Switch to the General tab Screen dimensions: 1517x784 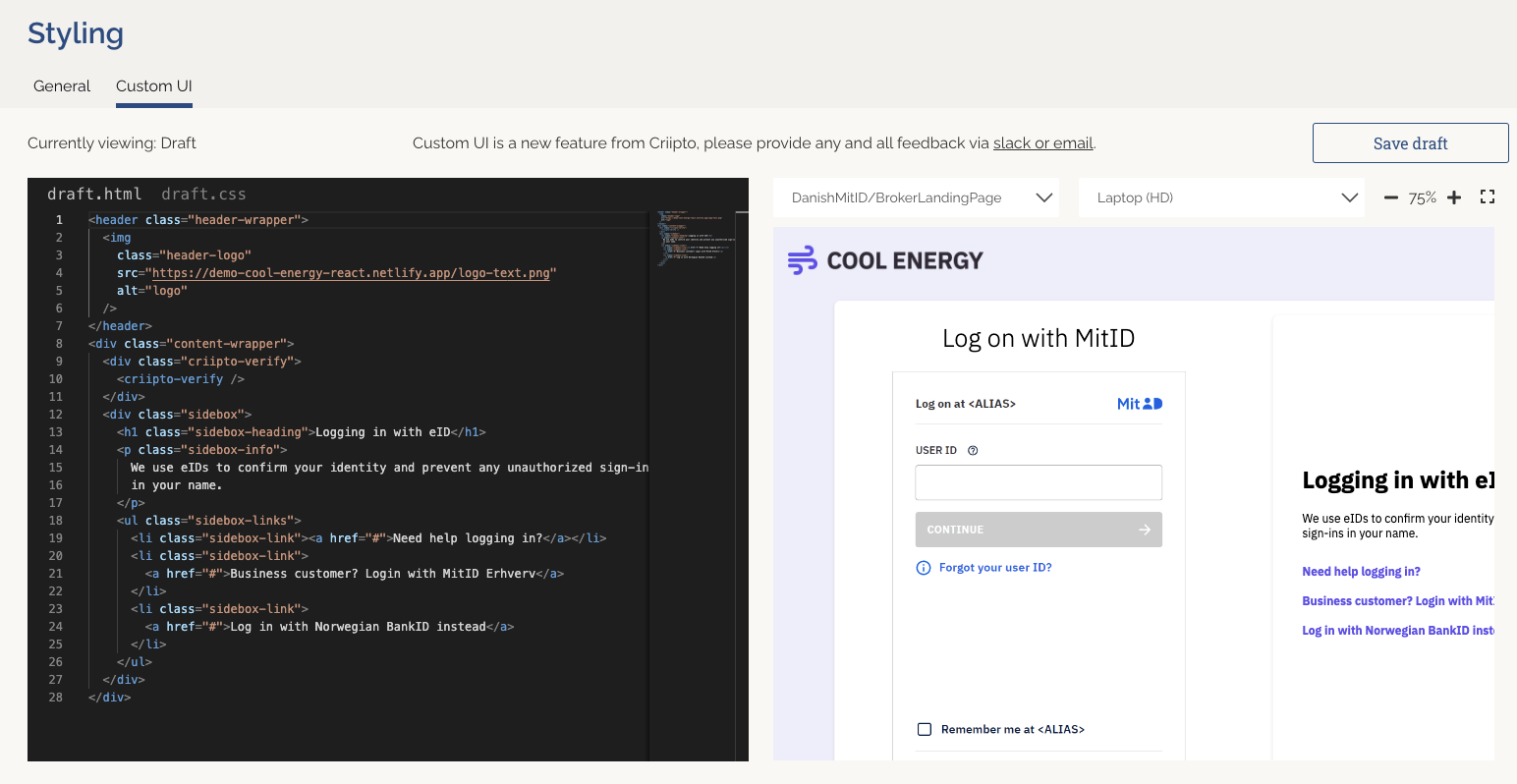61,85
